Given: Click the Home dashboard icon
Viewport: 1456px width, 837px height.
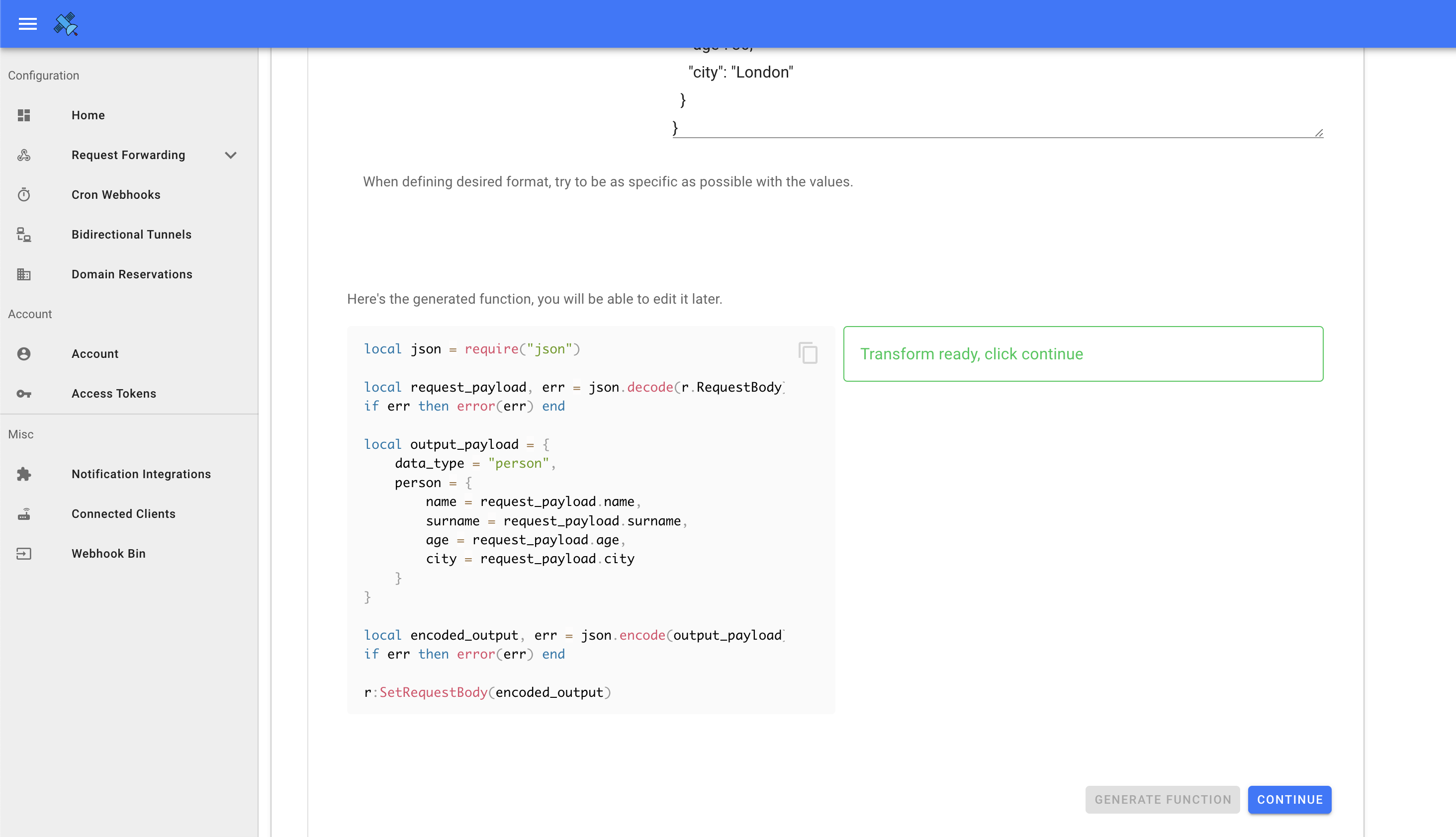Looking at the screenshot, I should point(23,115).
